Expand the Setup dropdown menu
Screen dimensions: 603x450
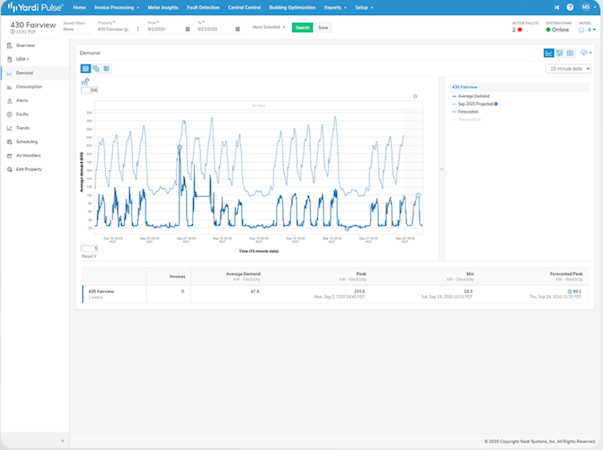(x=364, y=7)
